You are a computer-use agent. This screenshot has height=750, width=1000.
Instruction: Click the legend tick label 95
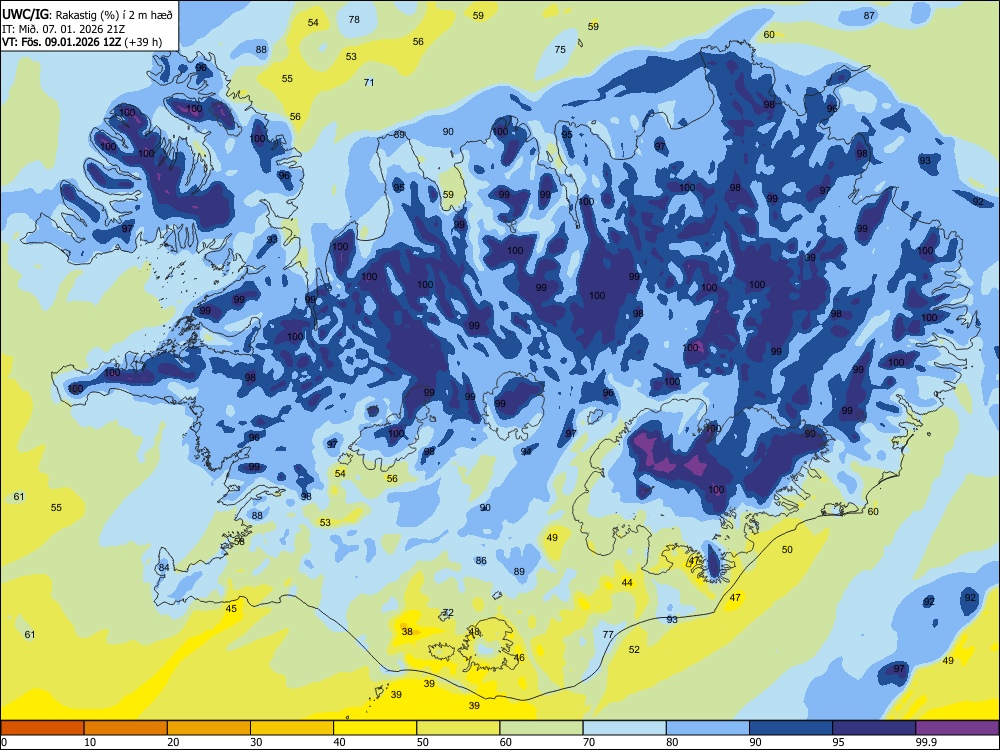click(x=839, y=742)
